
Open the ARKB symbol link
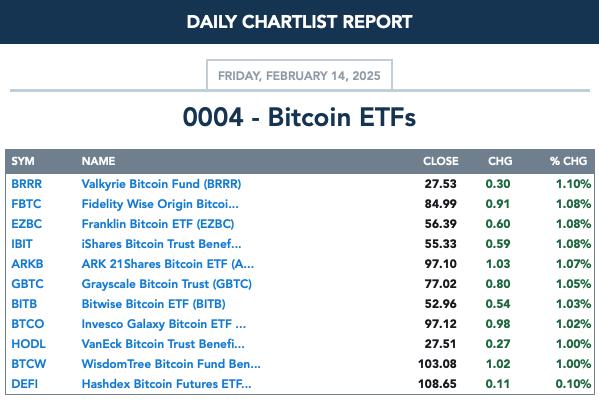27,264
